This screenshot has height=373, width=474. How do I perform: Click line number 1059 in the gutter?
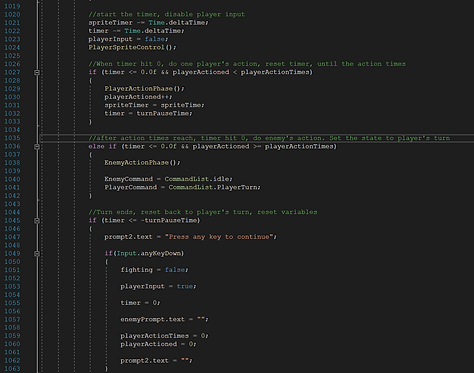(12, 336)
